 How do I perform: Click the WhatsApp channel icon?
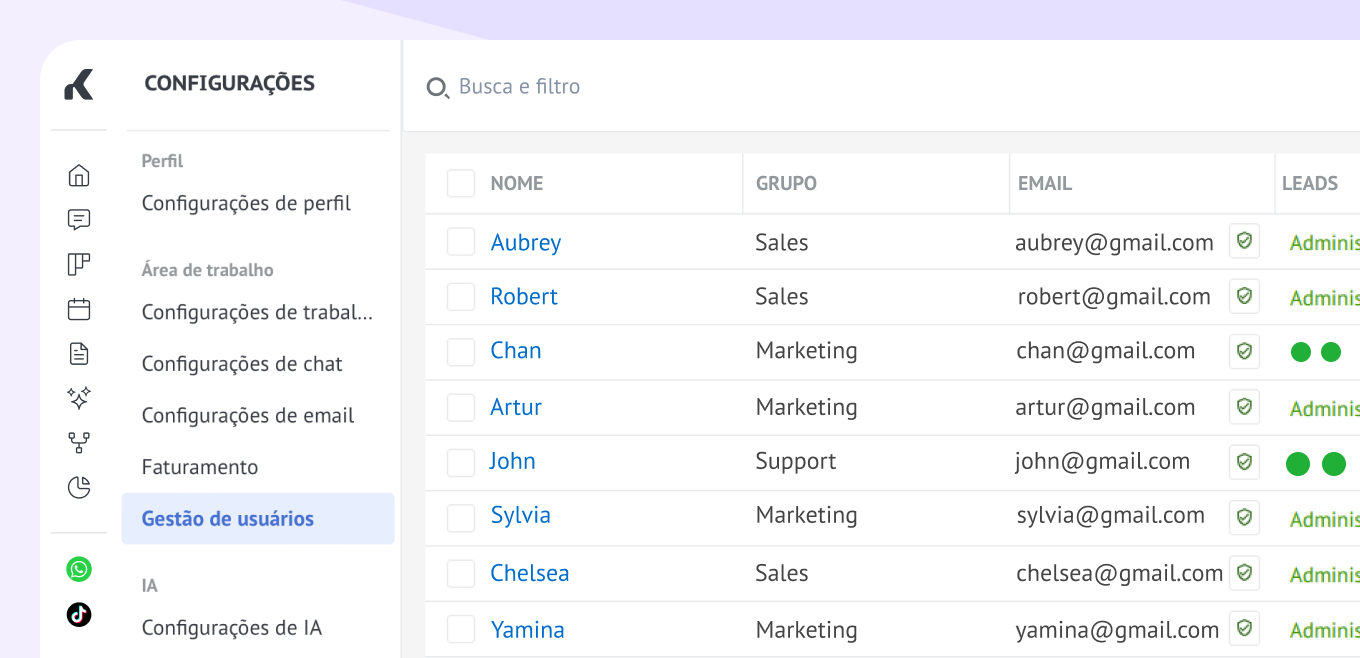[x=79, y=569]
